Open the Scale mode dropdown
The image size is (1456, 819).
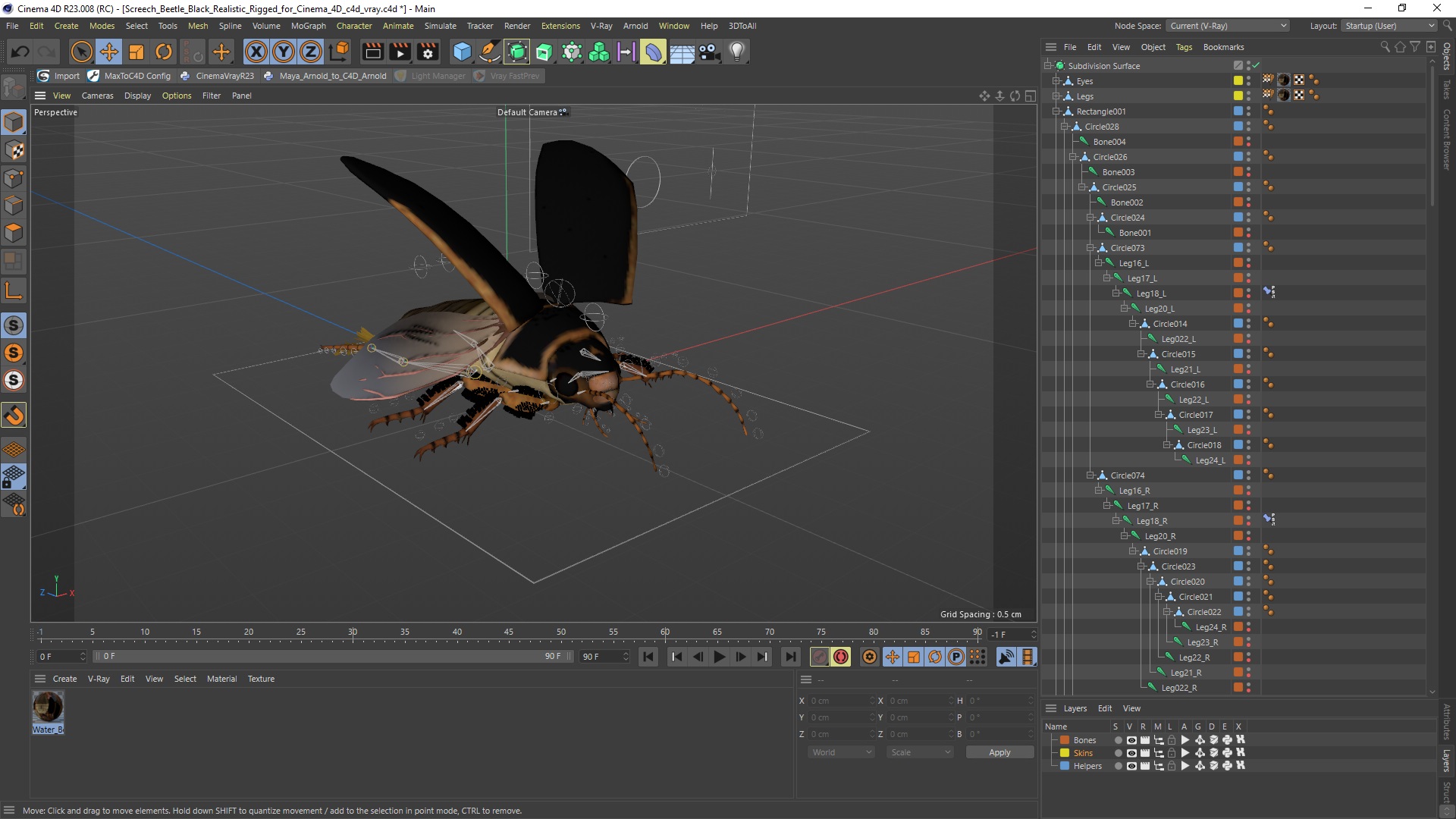click(920, 752)
